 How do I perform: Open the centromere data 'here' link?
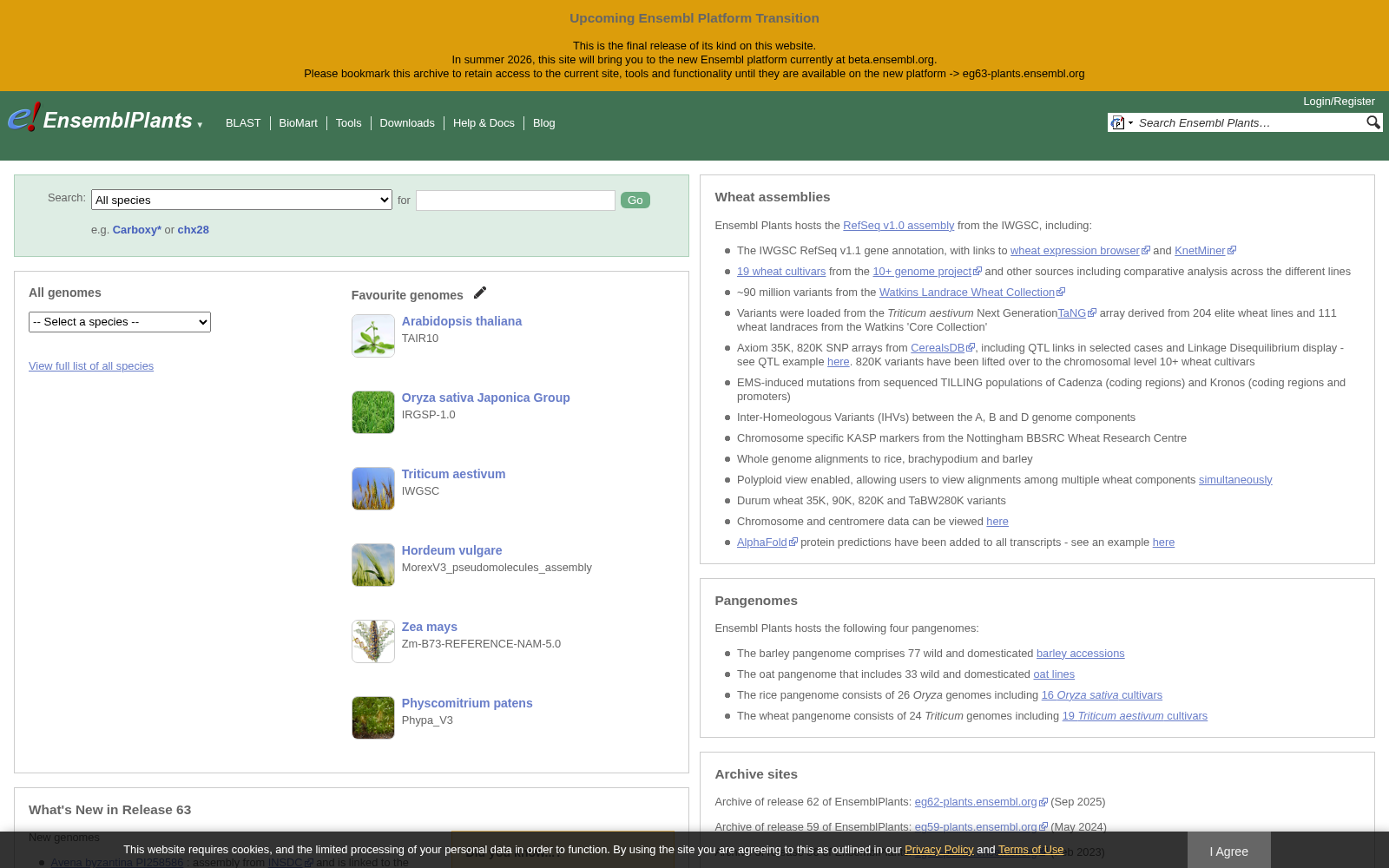click(x=997, y=522)
